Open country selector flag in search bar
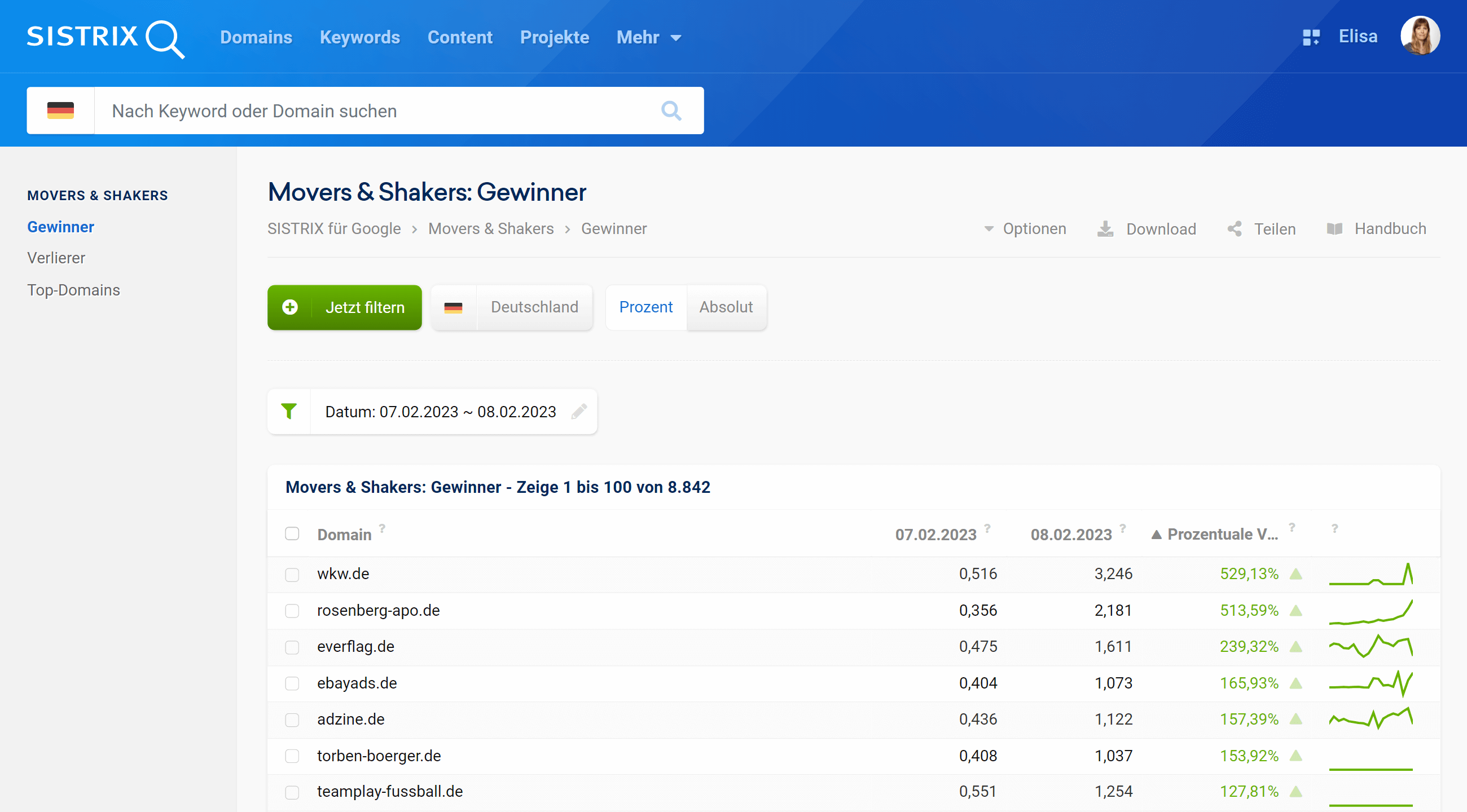Image resolution: width=1467 pixels, height=812 pixels. [60, 111]
